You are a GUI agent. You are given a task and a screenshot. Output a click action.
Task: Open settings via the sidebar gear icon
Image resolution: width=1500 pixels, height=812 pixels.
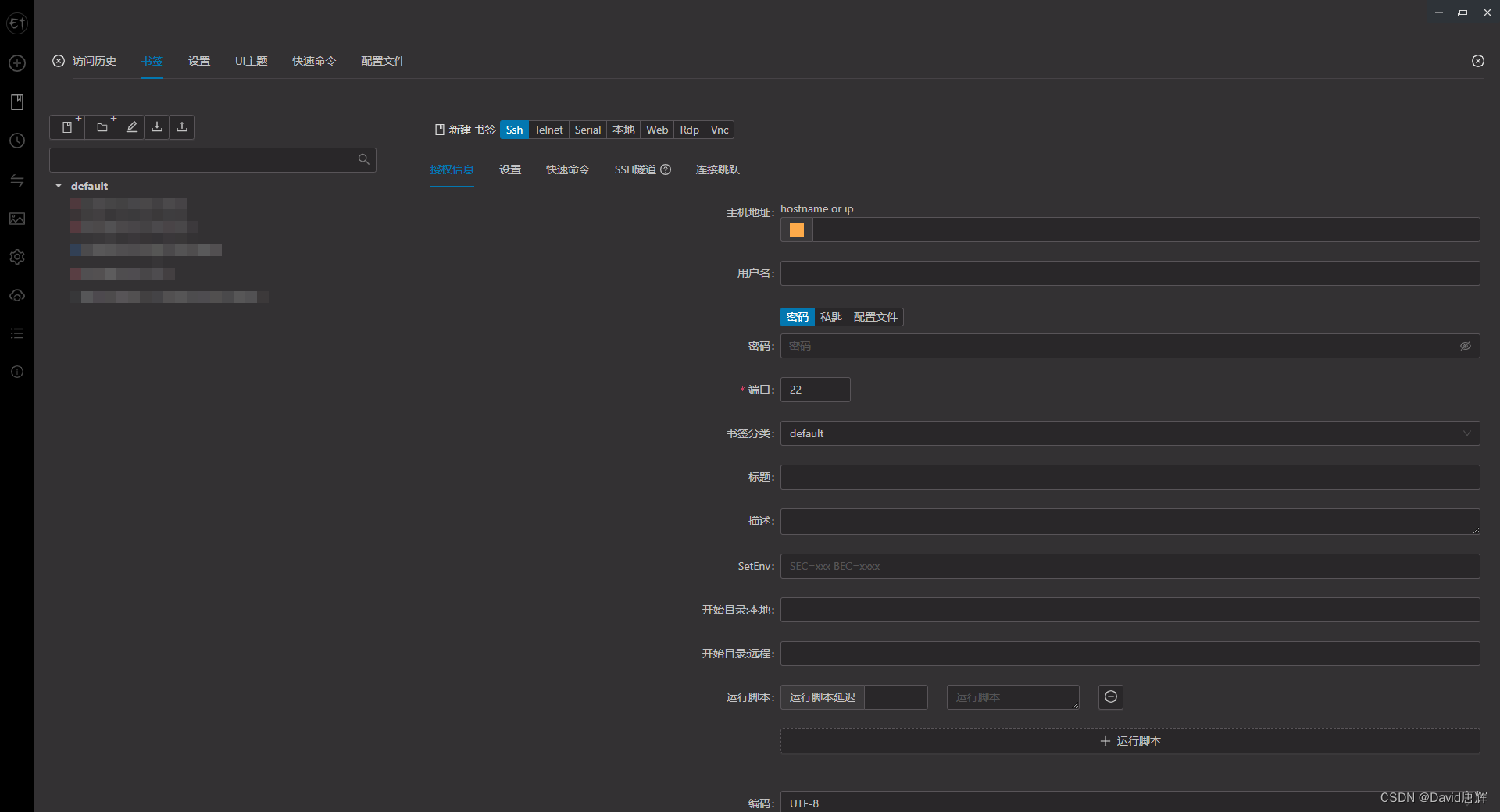(x=16, y=257)
